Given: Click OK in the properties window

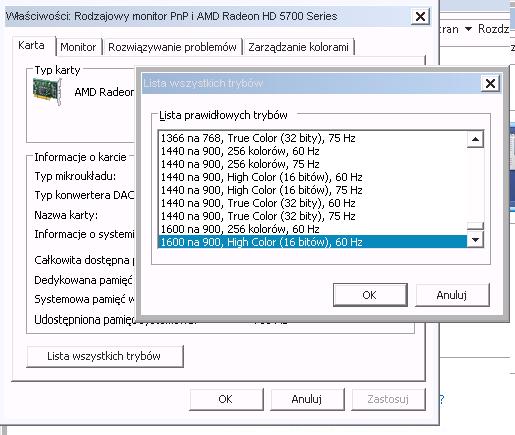Looking at the screenshot, I should (x=226, y=399).
